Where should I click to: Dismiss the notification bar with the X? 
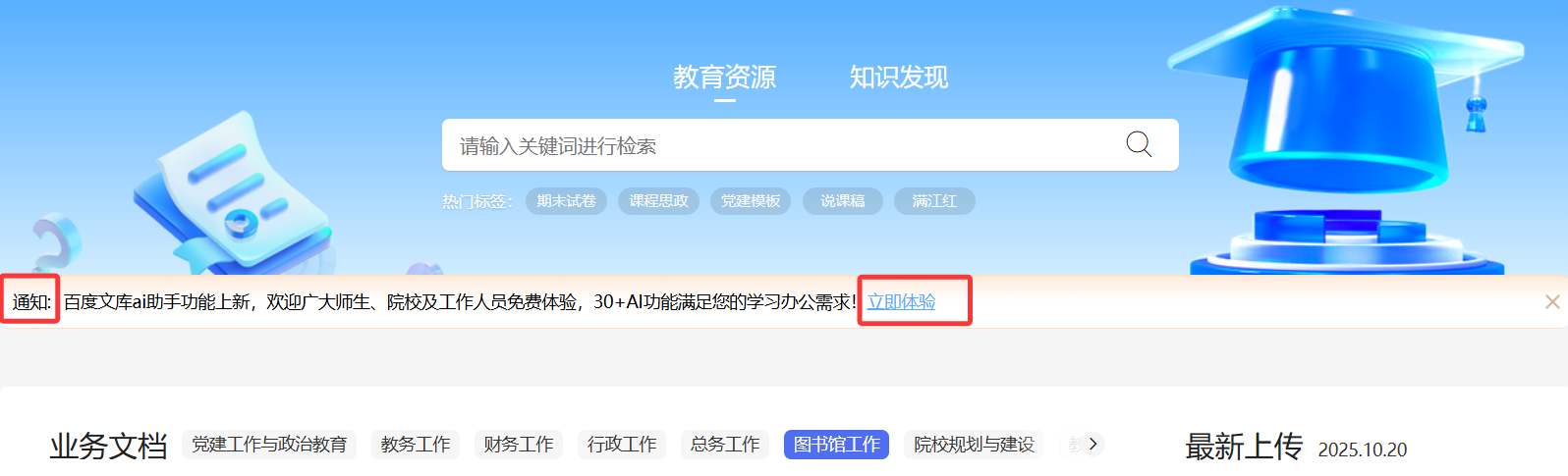tap(1552, 302)
